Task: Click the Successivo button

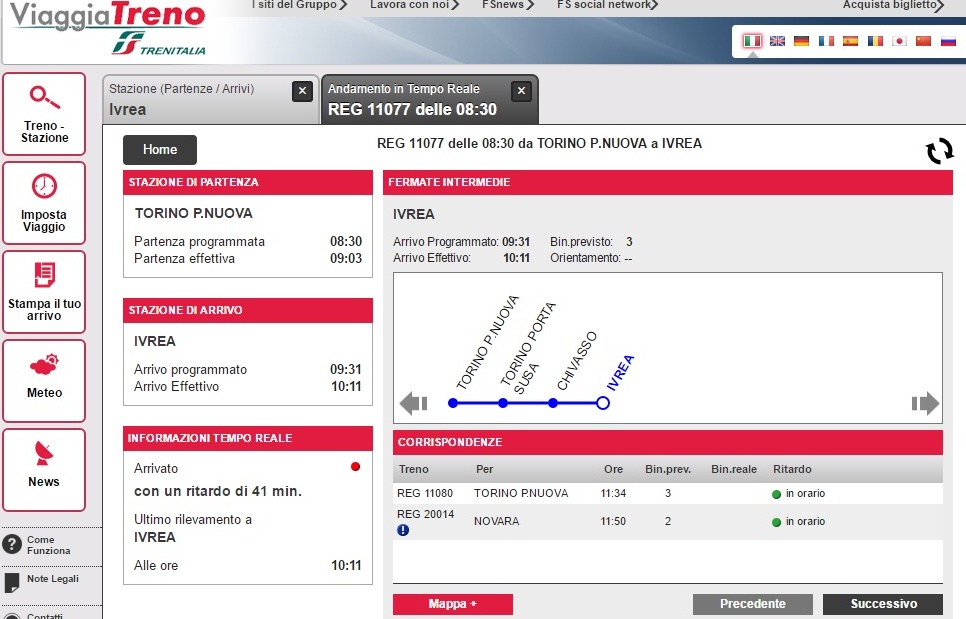Action: tap(883, 604)
